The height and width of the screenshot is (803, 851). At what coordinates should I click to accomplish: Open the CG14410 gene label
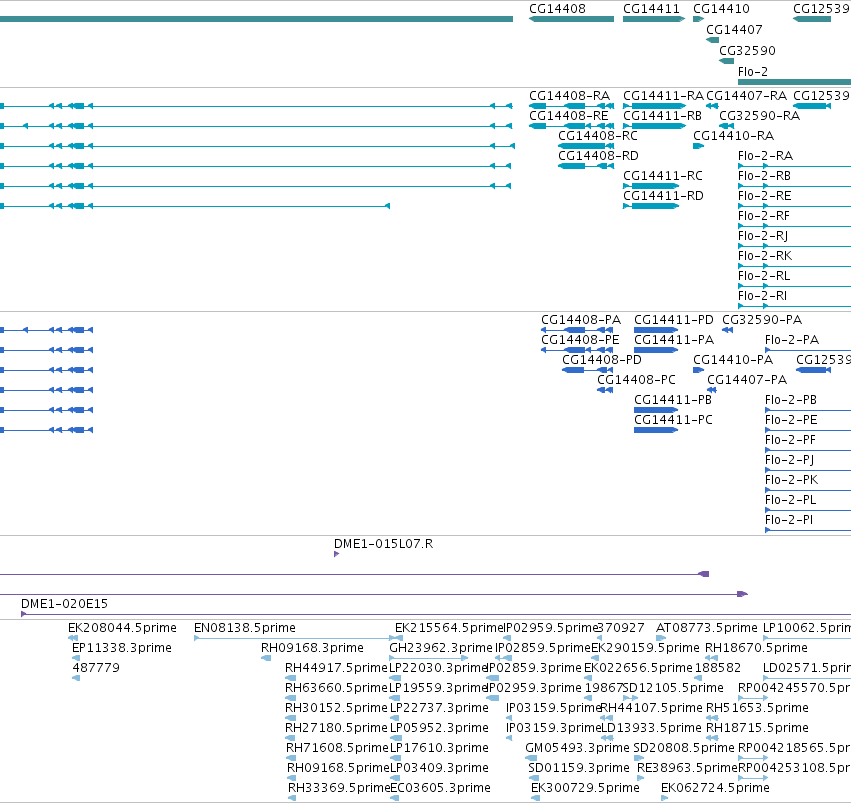721,9
